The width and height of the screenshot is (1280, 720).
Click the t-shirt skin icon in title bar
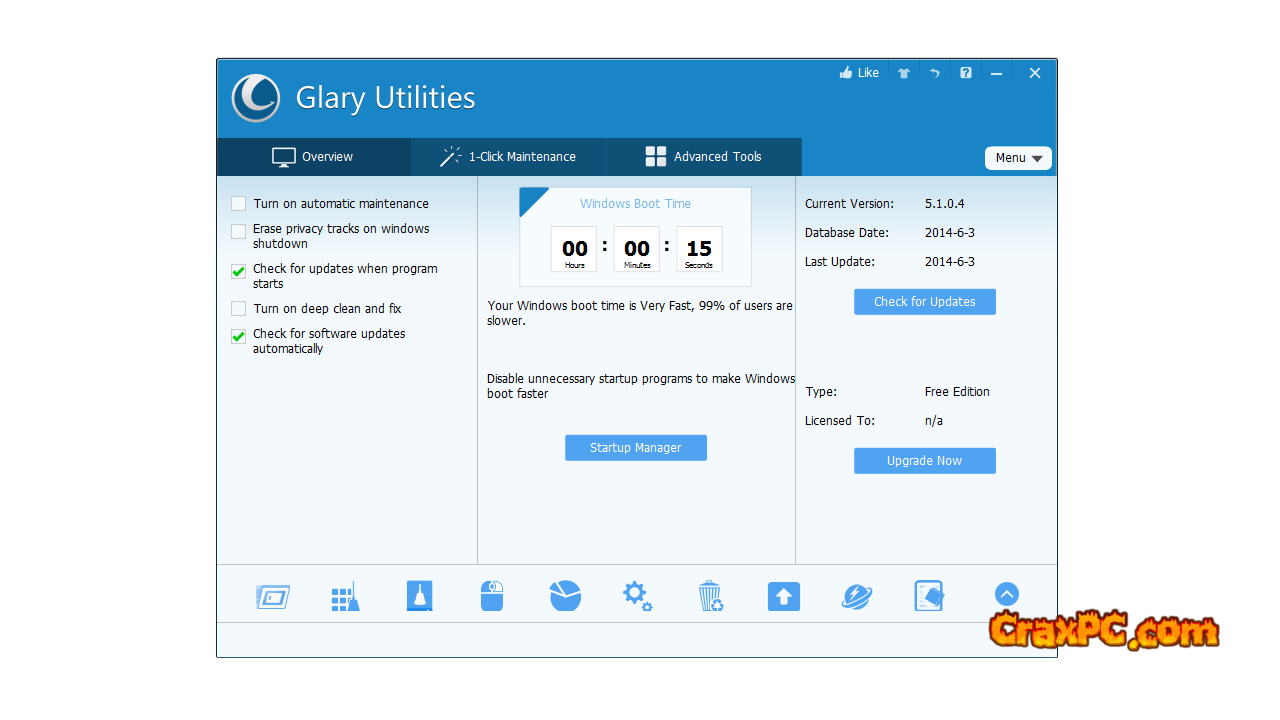coord(904,73)
